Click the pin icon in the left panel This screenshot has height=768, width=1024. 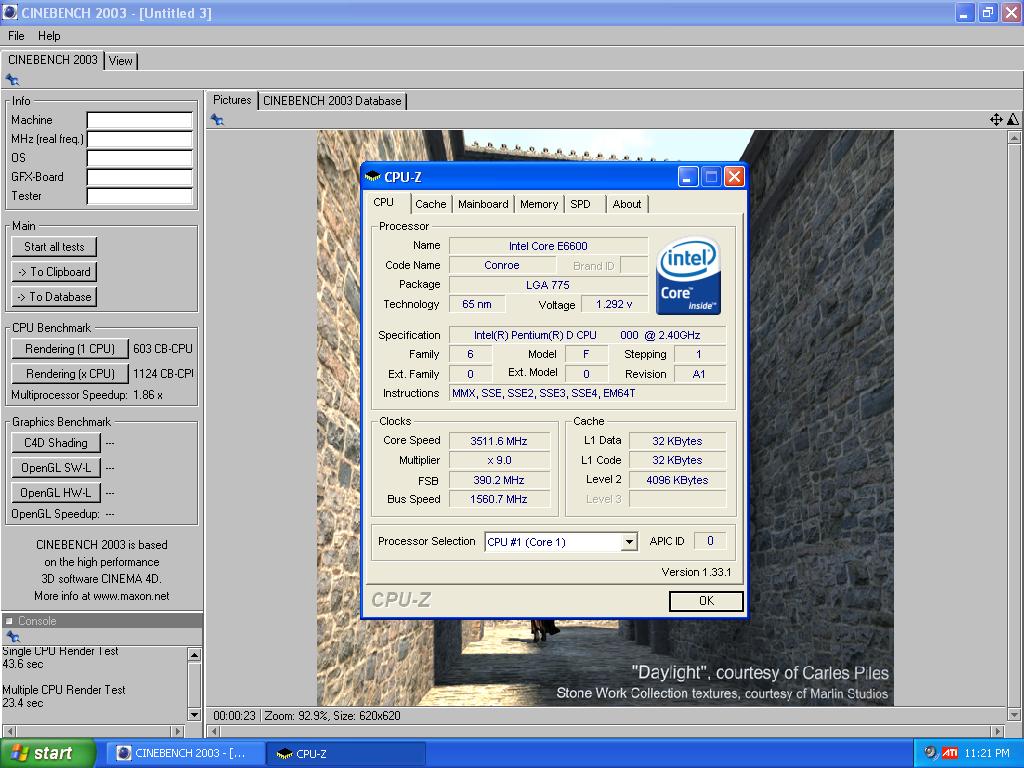click(x=12, y=80)
